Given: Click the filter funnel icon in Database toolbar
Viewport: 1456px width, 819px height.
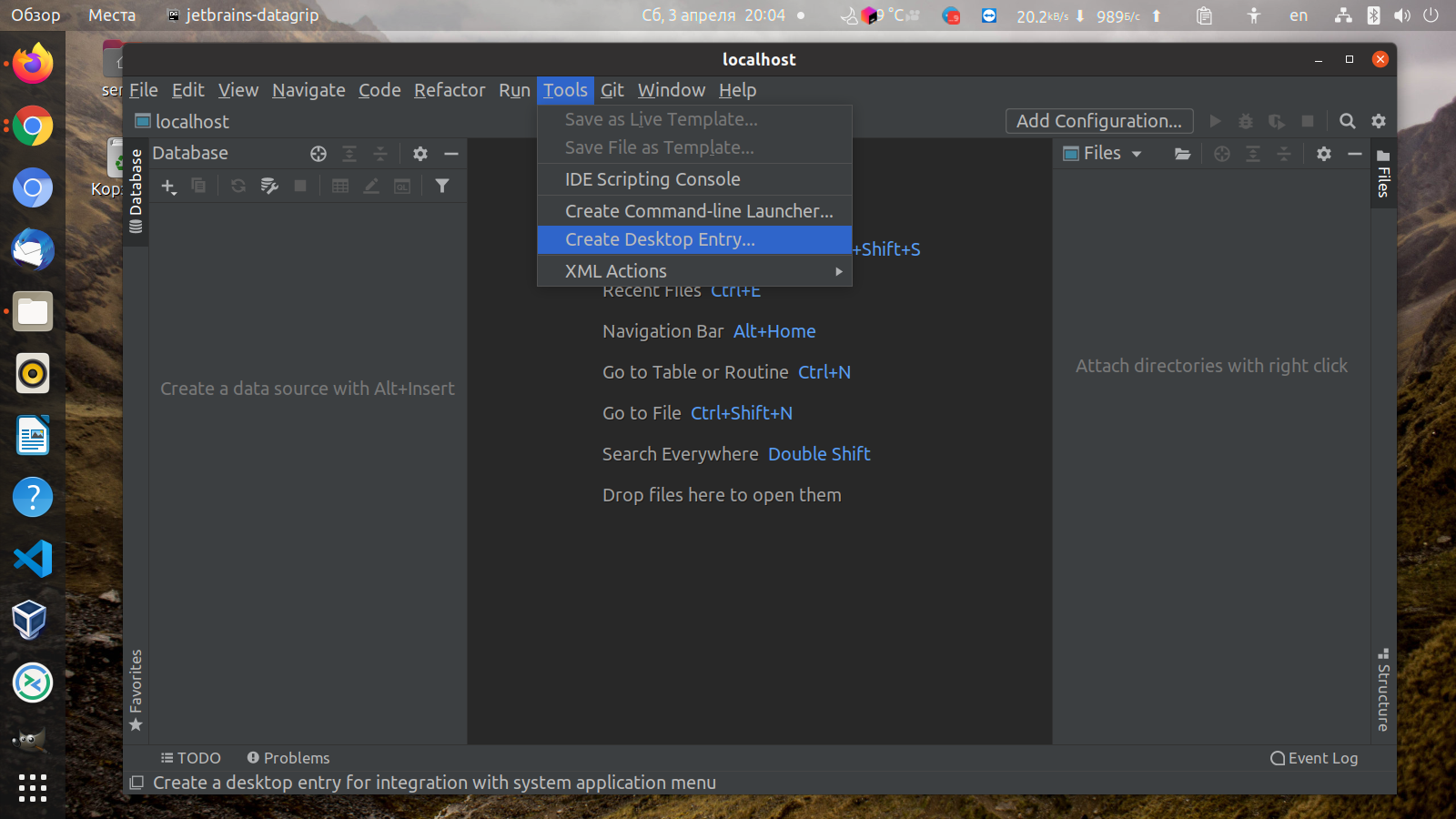Looking at the screenshot, I should click(x=442, y=187).
